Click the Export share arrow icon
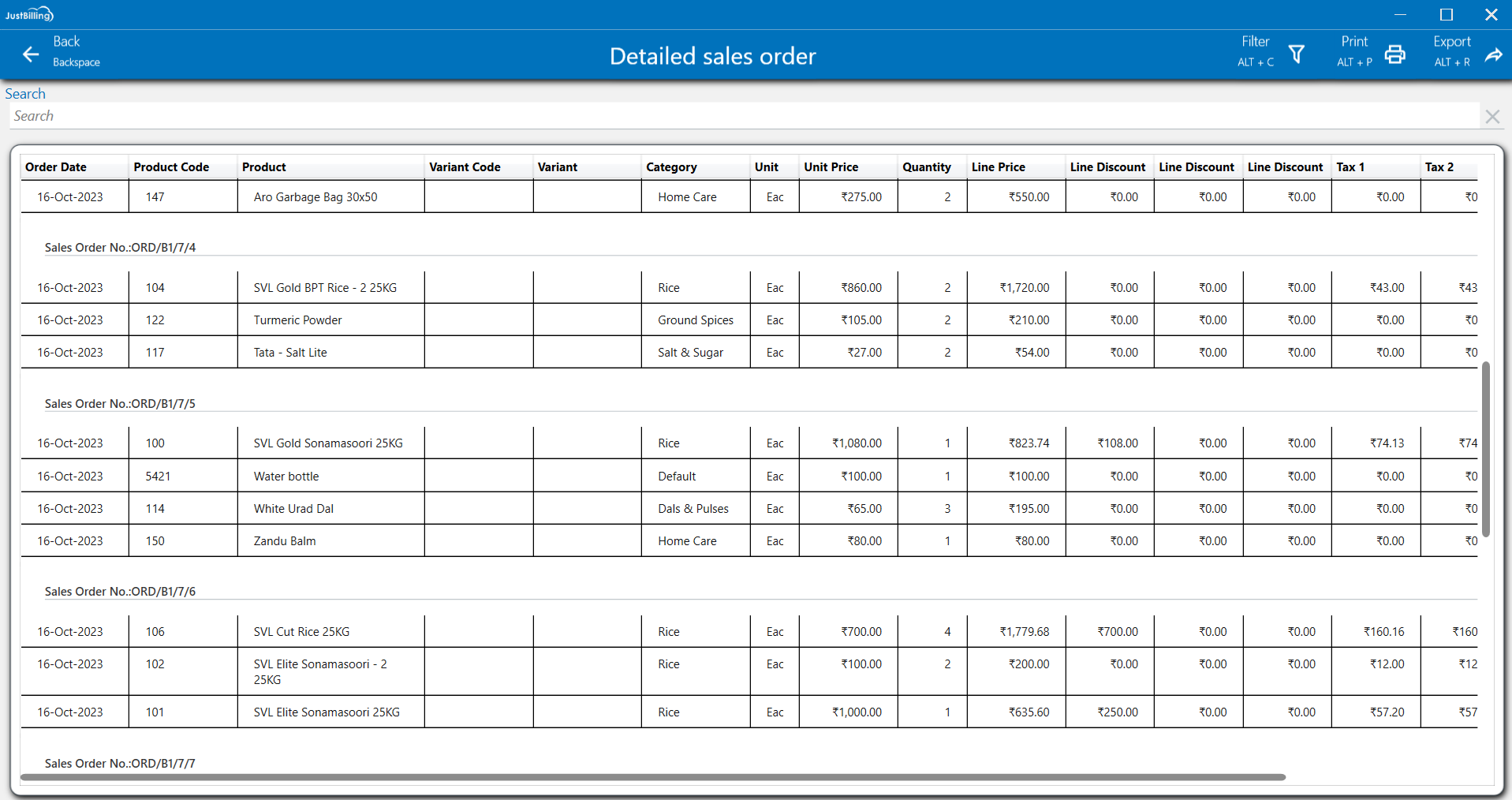The height and width of the screenshot is (800, 1512). point(1493,54)
